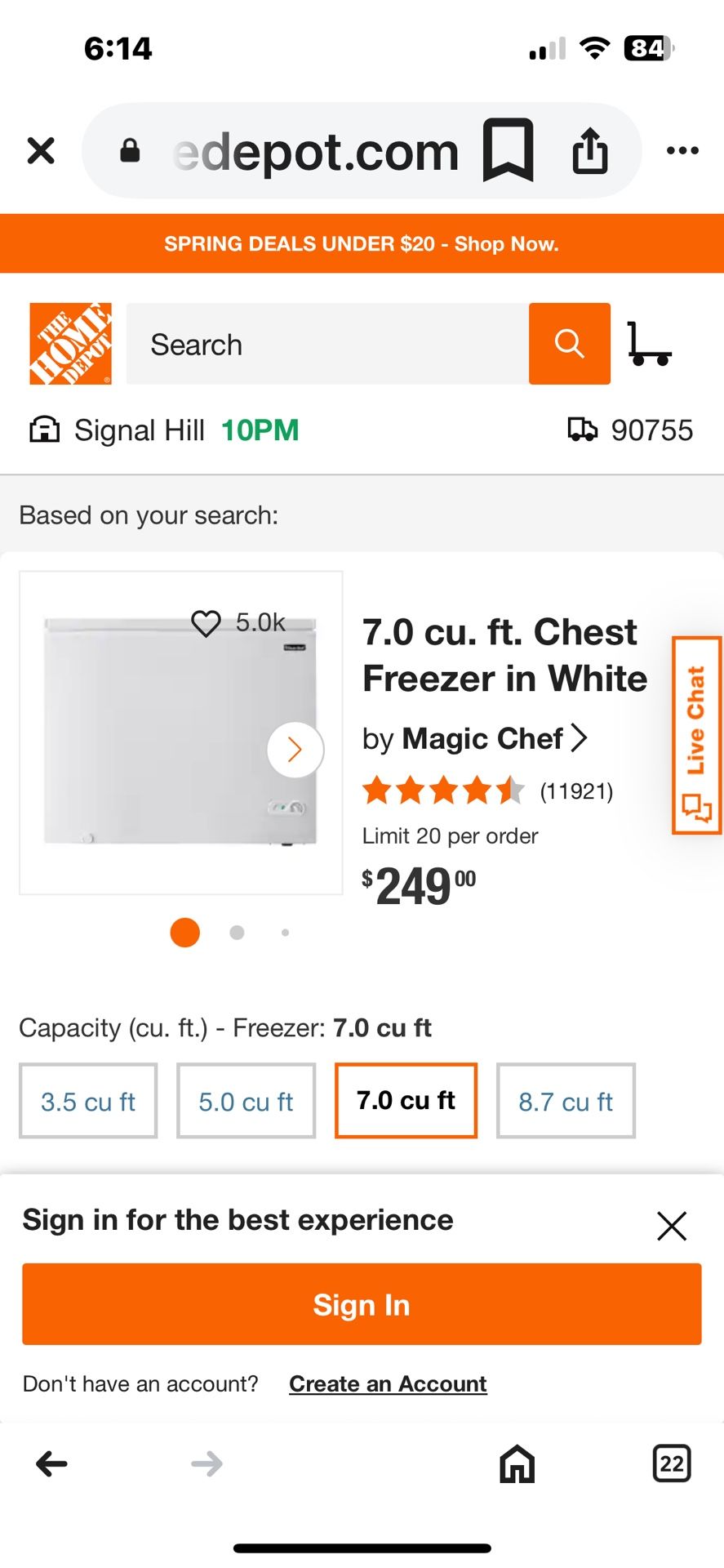Open browser tabs showing 22 tabs
The height and width of the screenshot is (1568, 724).
tap(671, 1463)
